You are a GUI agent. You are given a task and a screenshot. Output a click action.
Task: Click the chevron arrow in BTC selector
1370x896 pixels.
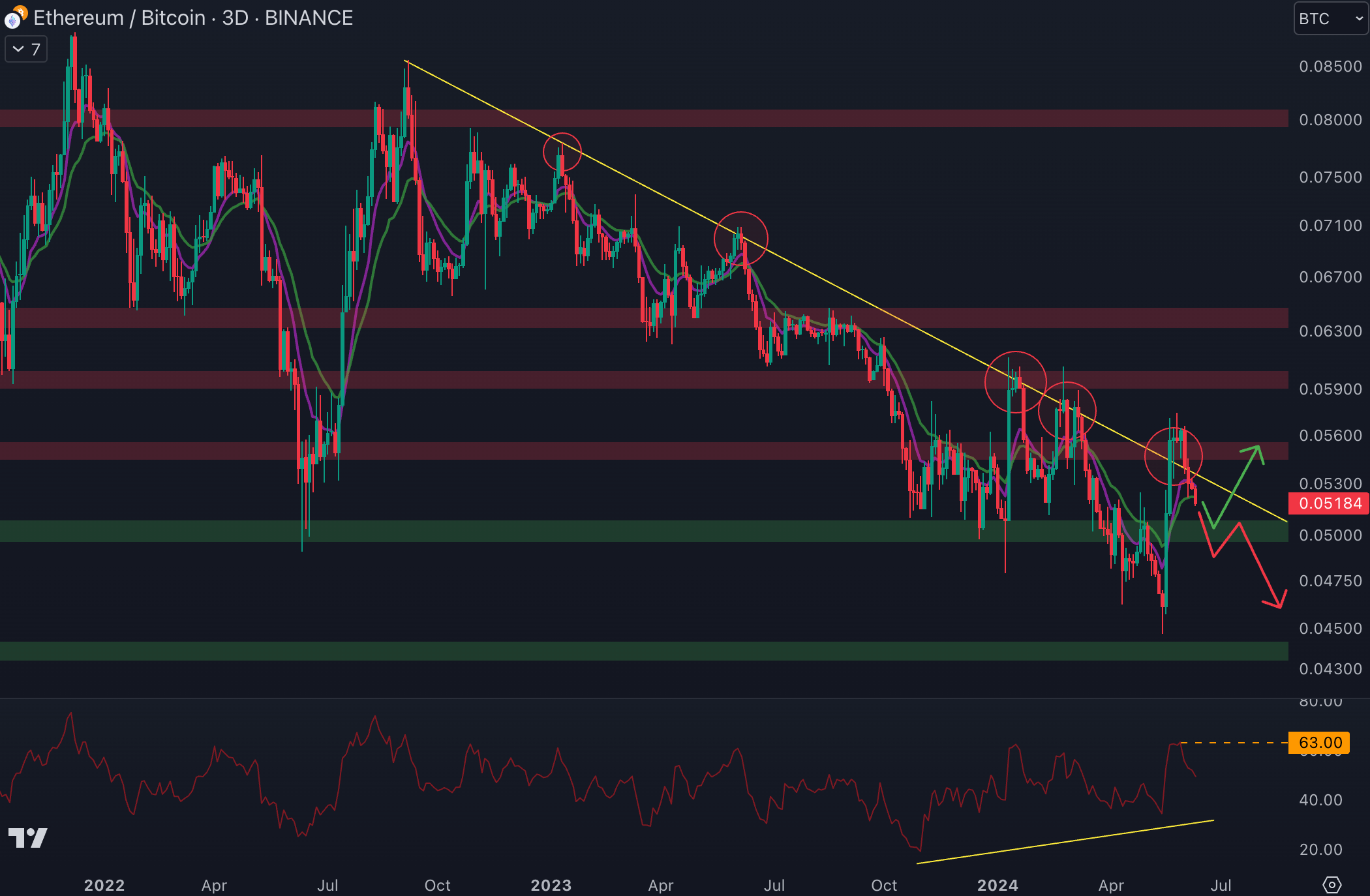point(1359,18)
